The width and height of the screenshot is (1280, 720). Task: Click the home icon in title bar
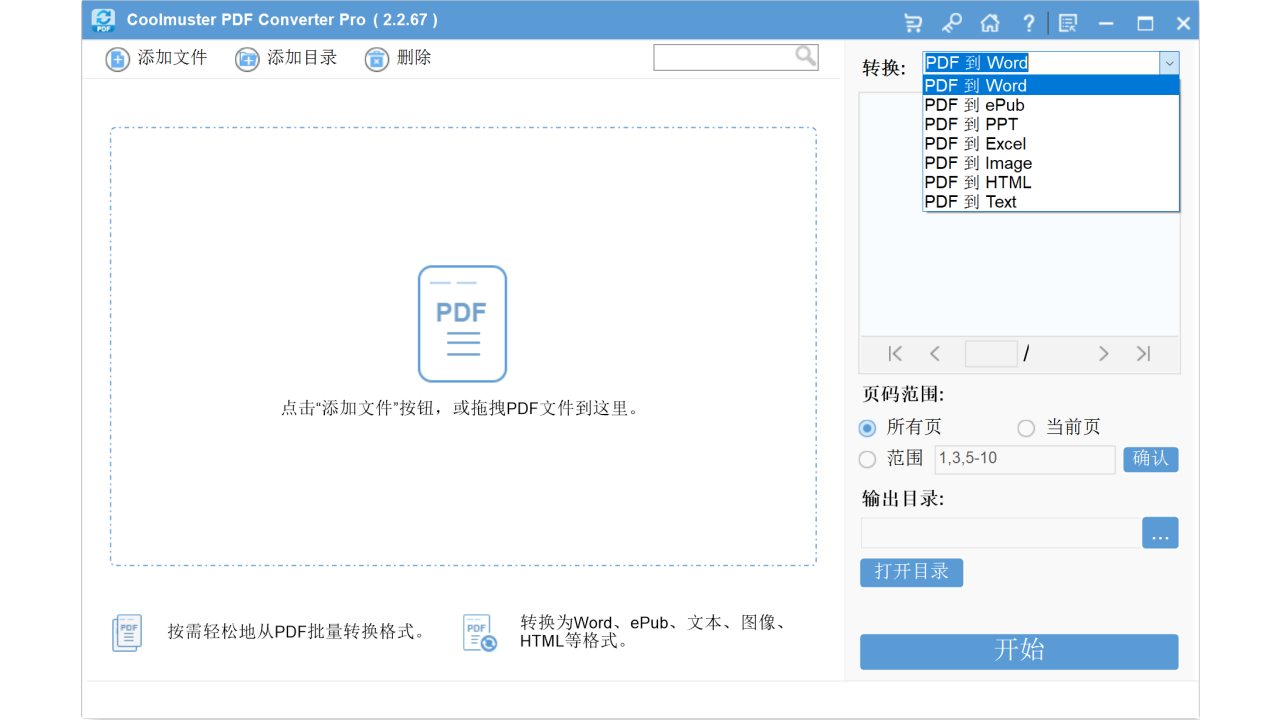click(990, 21)
